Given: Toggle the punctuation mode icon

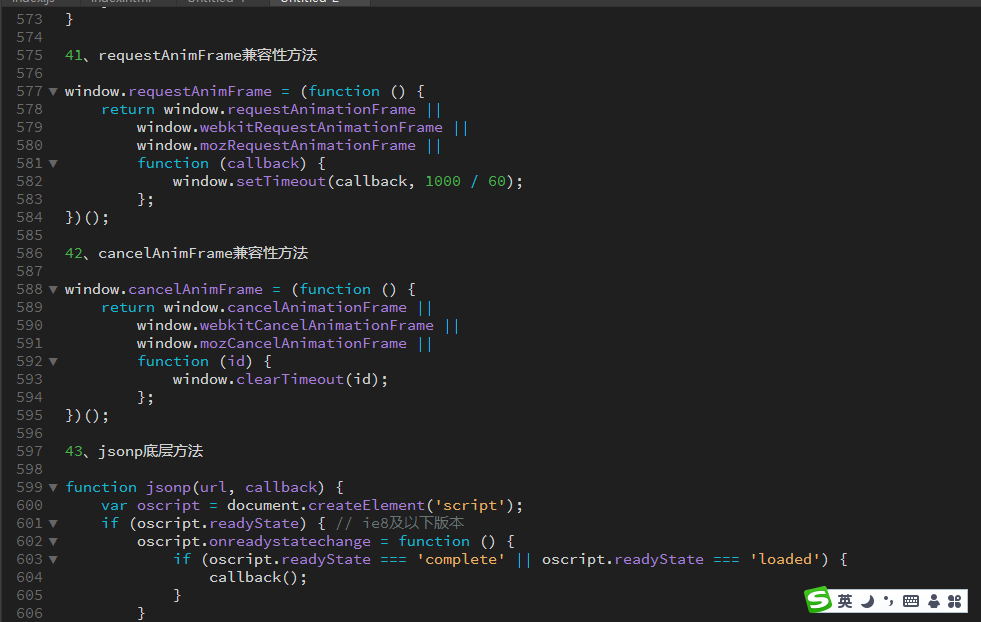Looking at the screenshot, I should tap(887, 601).
